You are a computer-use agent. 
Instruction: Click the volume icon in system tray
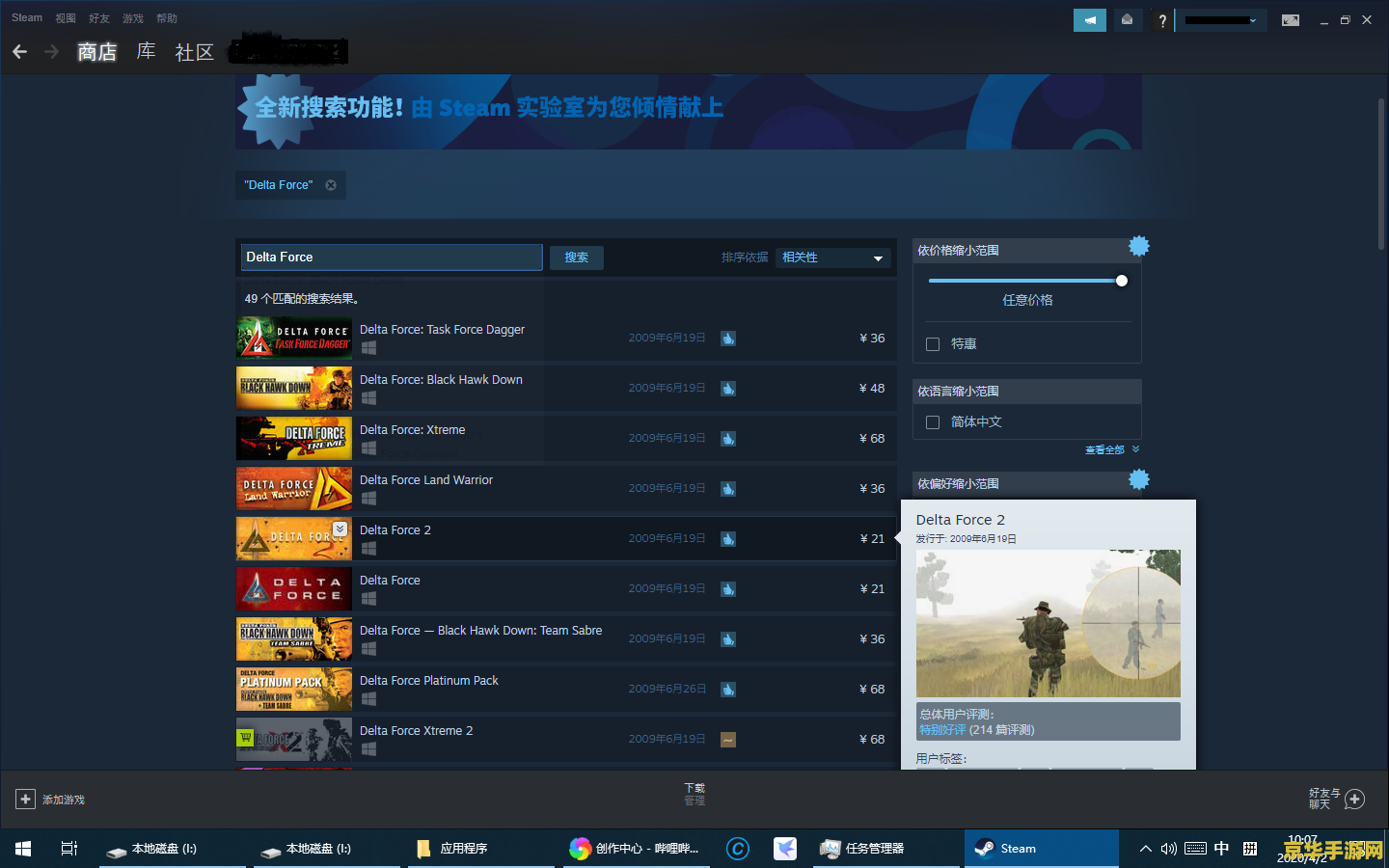click(x=1168, y=849)
